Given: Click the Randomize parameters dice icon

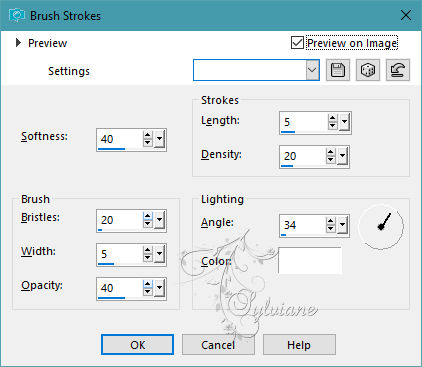Looking at the screenshot, I should coord(368,70).
